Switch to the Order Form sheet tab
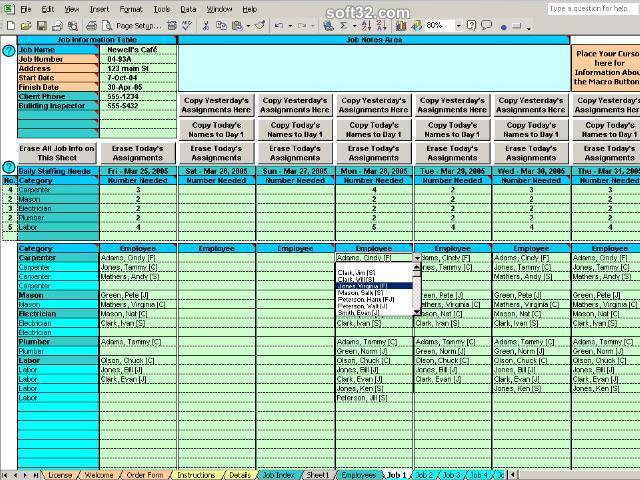This screenshot has height=480, width=640. click(x=144, y=475)
